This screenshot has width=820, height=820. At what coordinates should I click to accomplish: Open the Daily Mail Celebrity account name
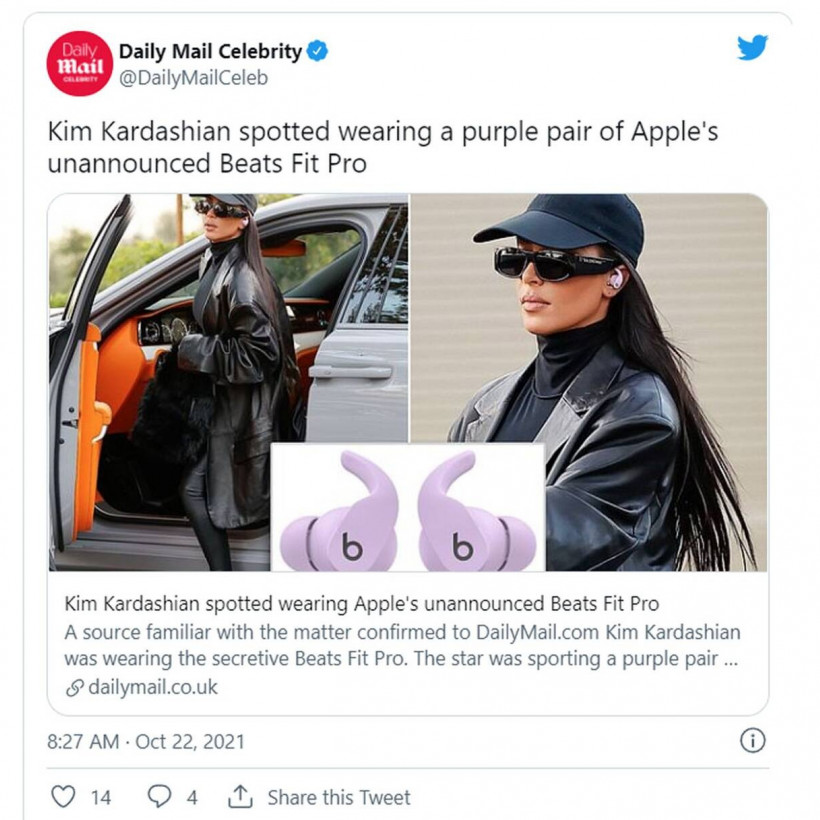[210, 51]
